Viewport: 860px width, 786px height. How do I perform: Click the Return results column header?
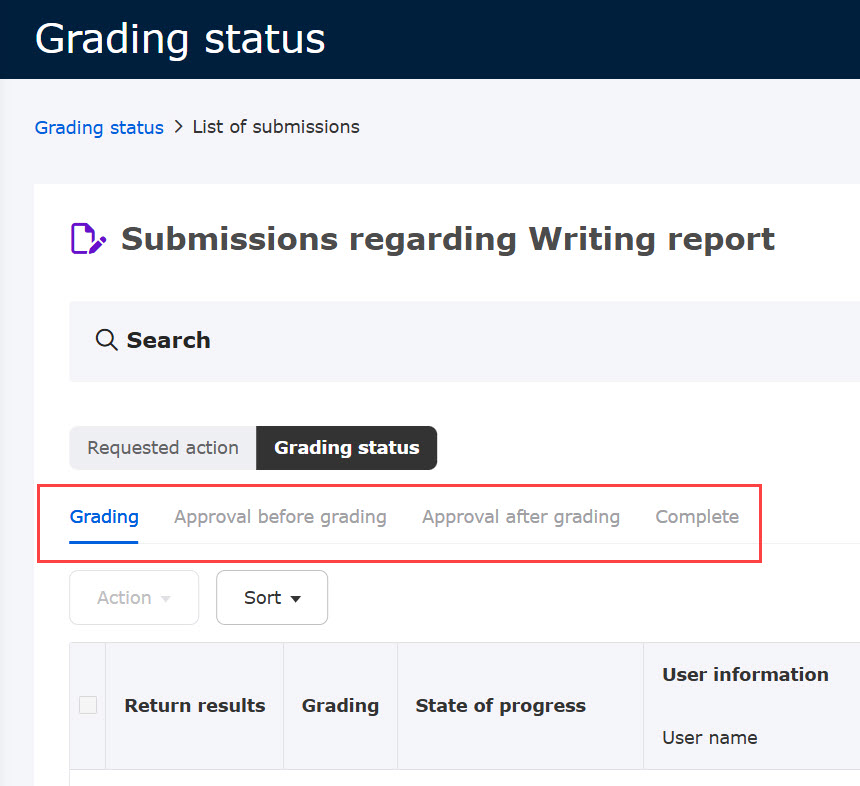(x=195, y=705)
